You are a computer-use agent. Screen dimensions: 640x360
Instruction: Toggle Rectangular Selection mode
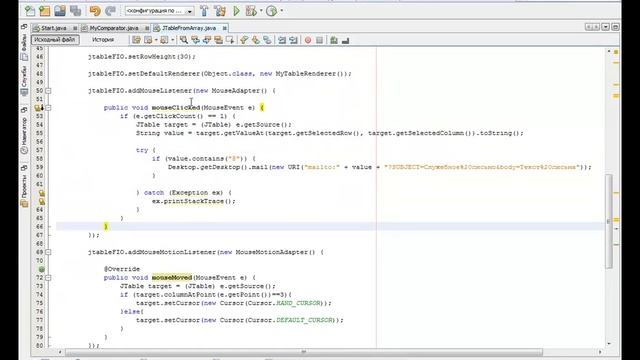[x=229, y=40]
